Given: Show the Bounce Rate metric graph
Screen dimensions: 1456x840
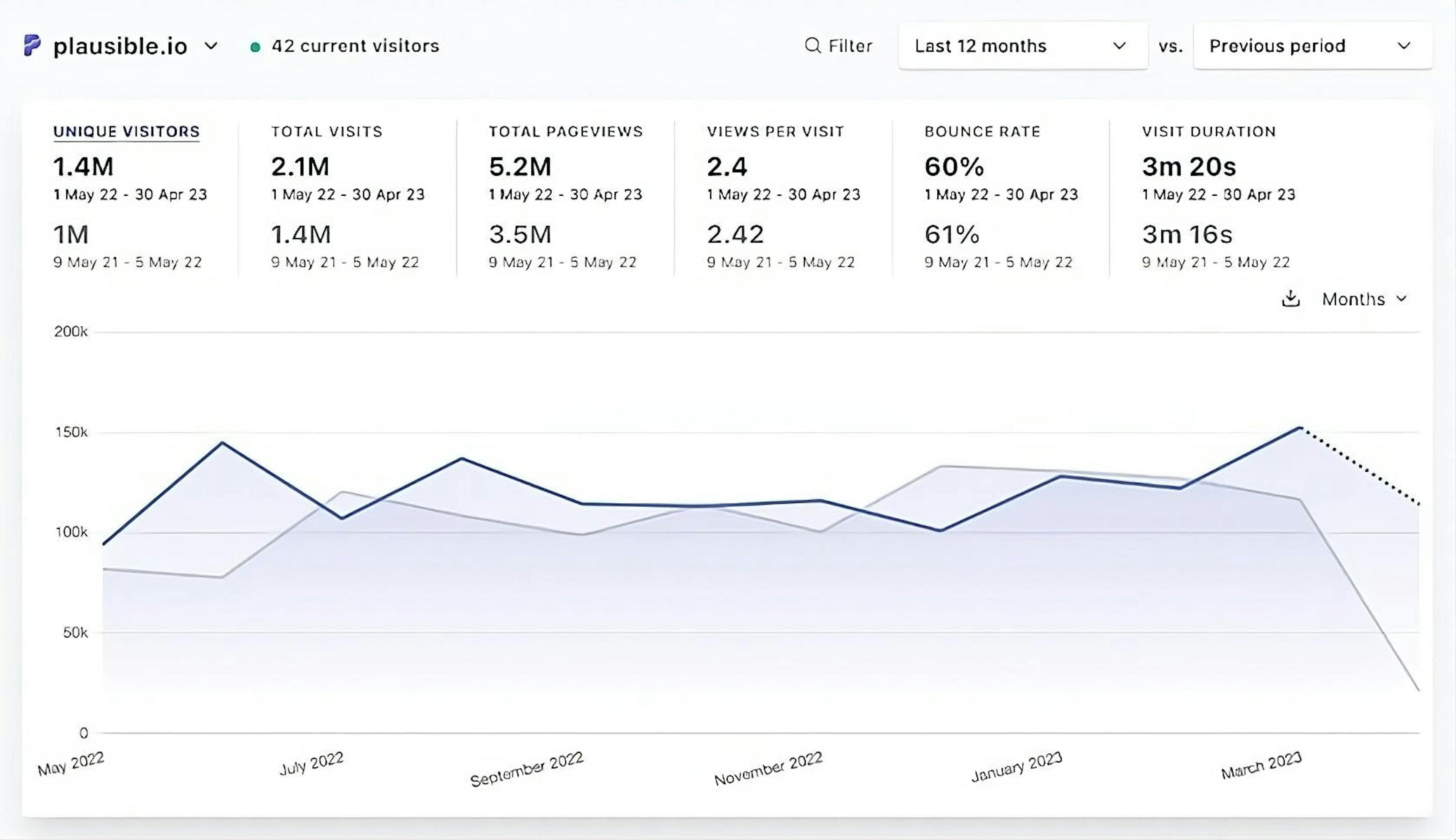Looking at the screenshot, I should pos(982,132).
